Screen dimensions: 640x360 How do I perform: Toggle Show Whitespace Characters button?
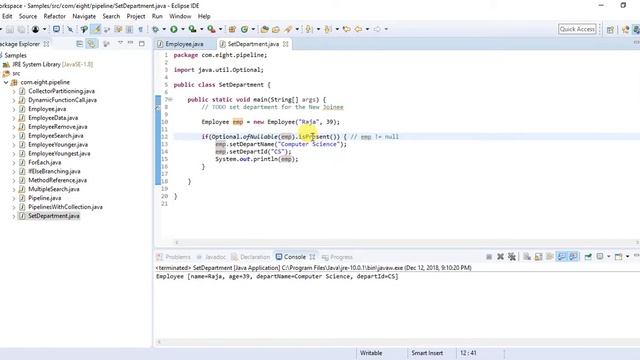coord(140,29)
